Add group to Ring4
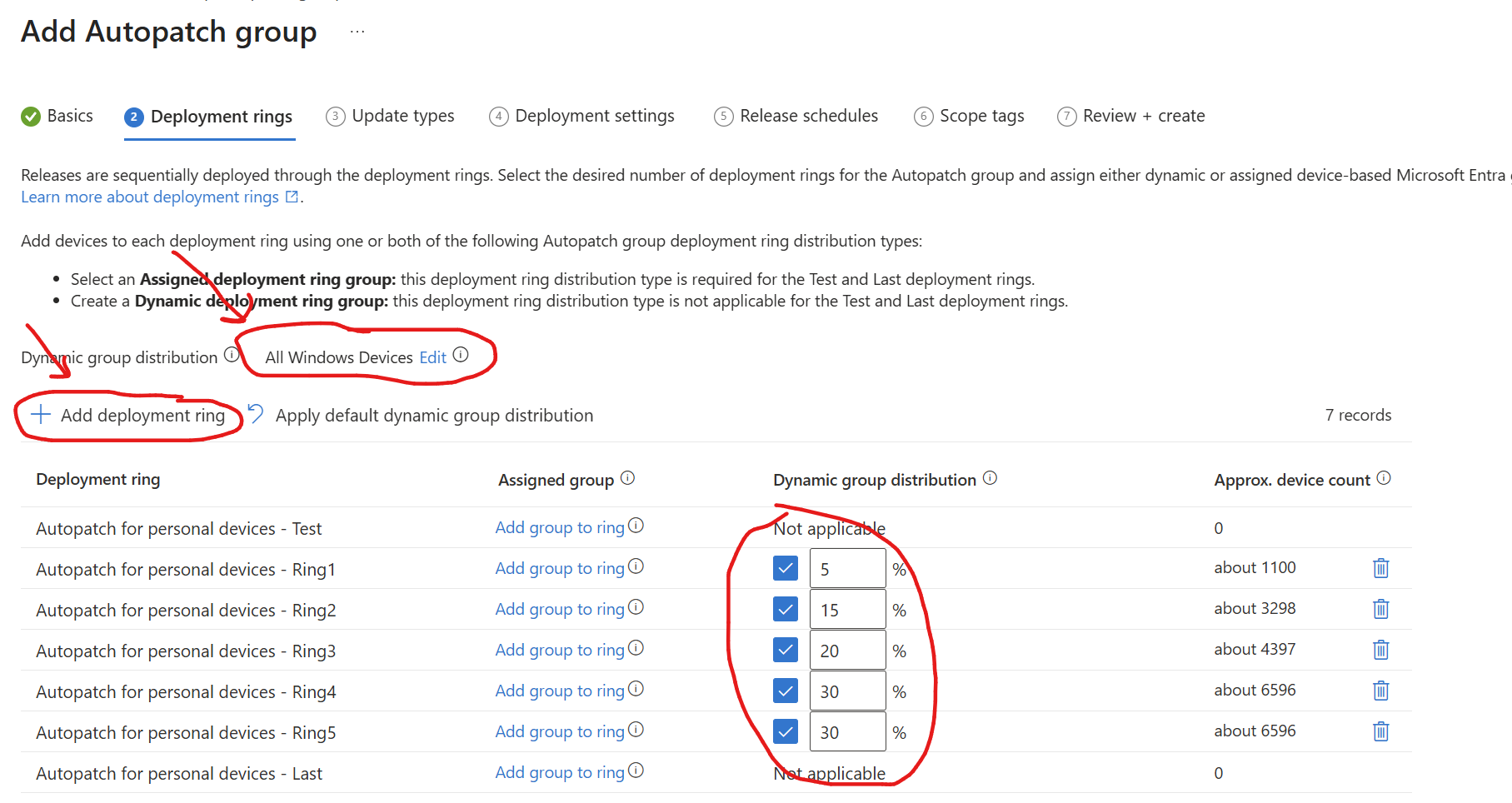1512x803 pixels. [x=560, y=691]
